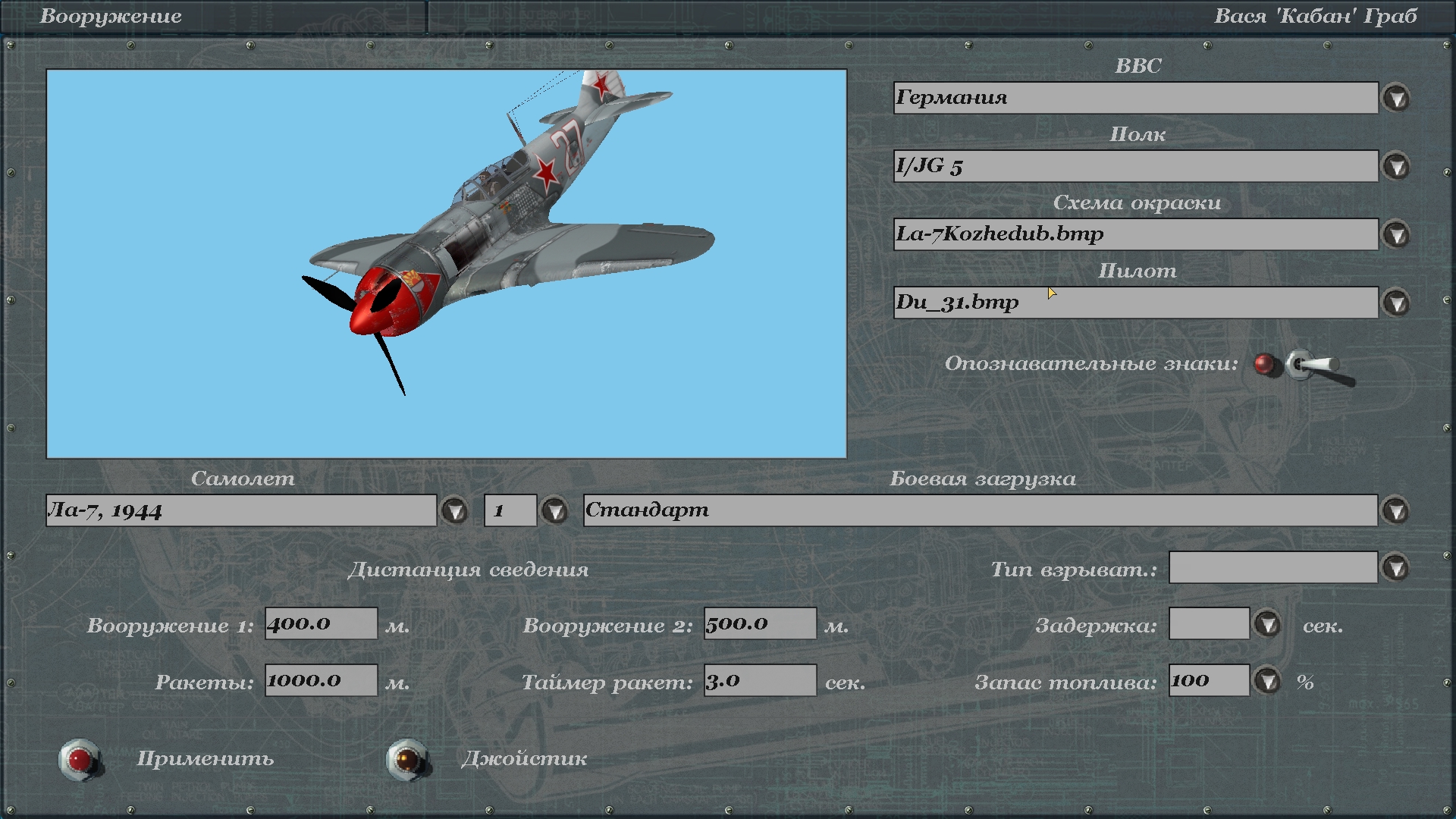The image size is (1456, 819).
Task: Click the red Опознавательные знаки indicator lamp
Action: [1263, 365]
